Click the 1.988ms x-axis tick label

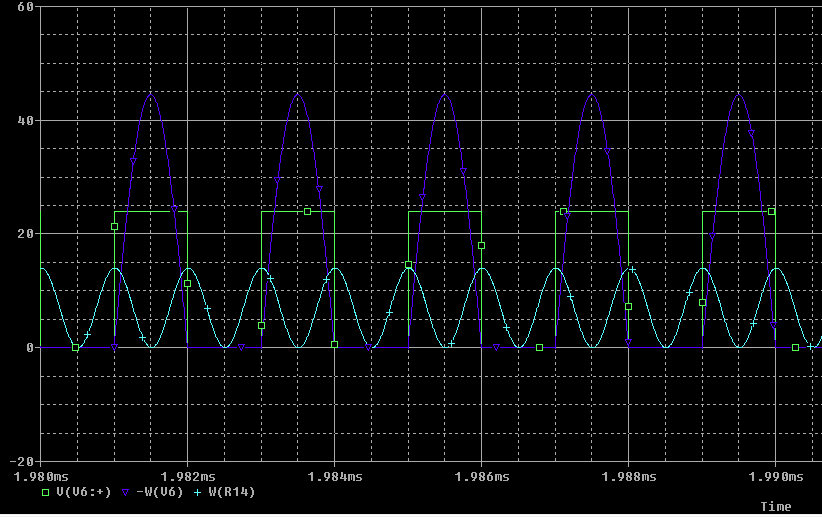click(629, 477)
